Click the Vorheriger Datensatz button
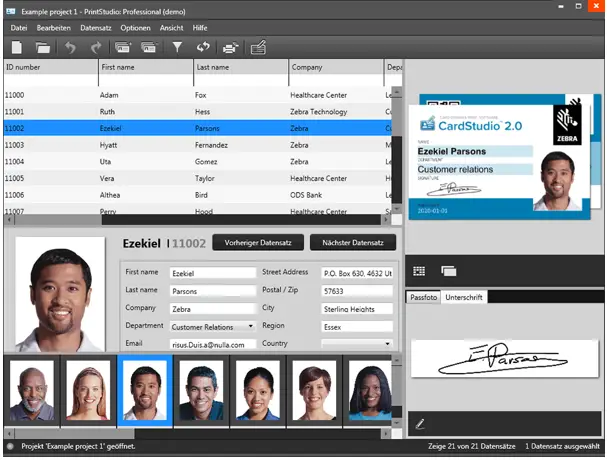 [258, 242]
